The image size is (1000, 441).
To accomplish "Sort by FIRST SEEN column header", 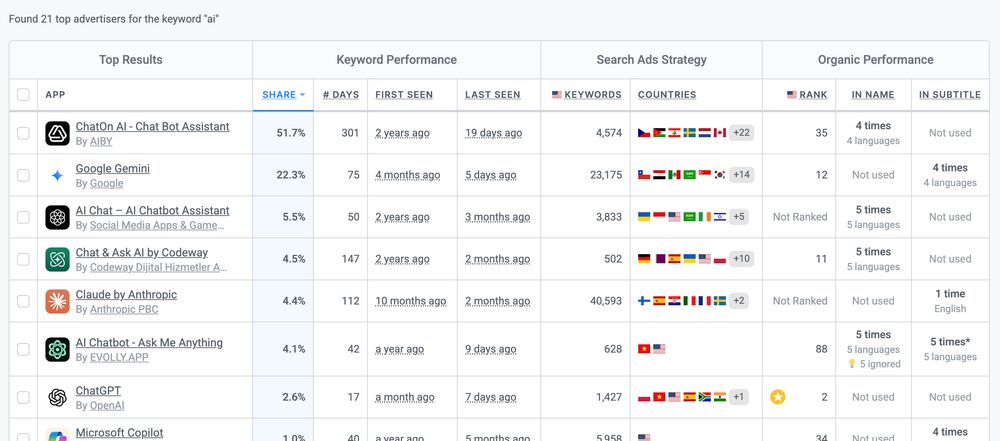I will point(404,94).
